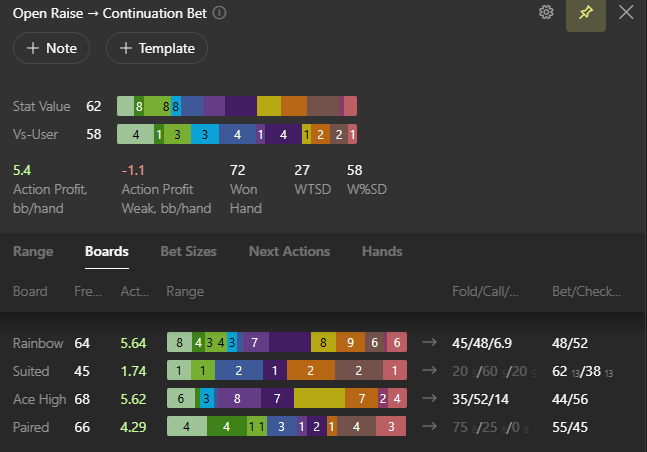Open info icon beside Continuation Bet title
Viewport: 647px width, 452px height.
(x=219, y=13)
